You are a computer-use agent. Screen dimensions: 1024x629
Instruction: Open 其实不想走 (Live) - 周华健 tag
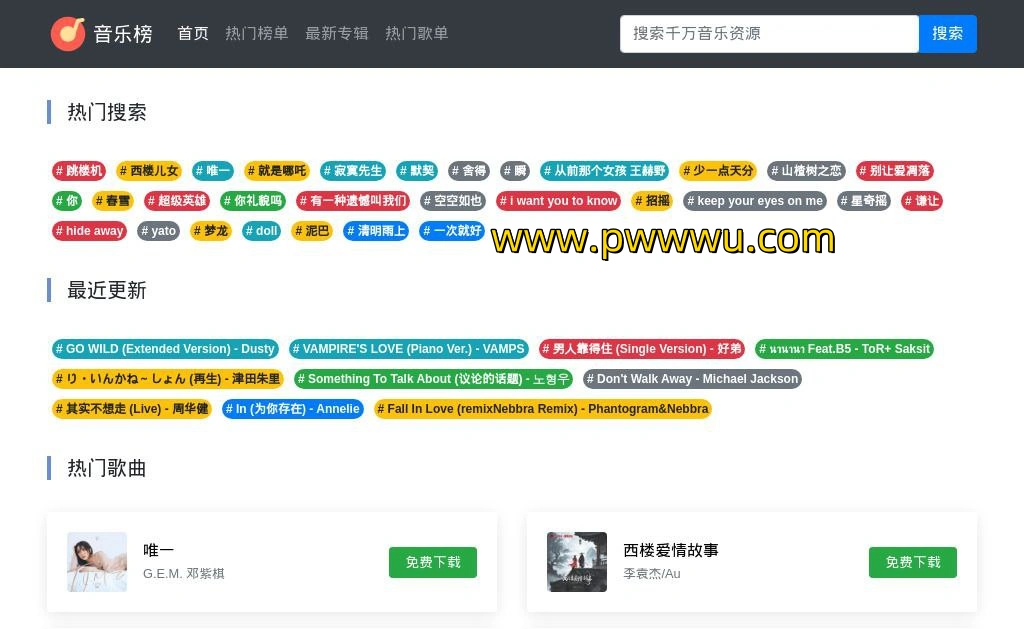[x=132, y=409]
